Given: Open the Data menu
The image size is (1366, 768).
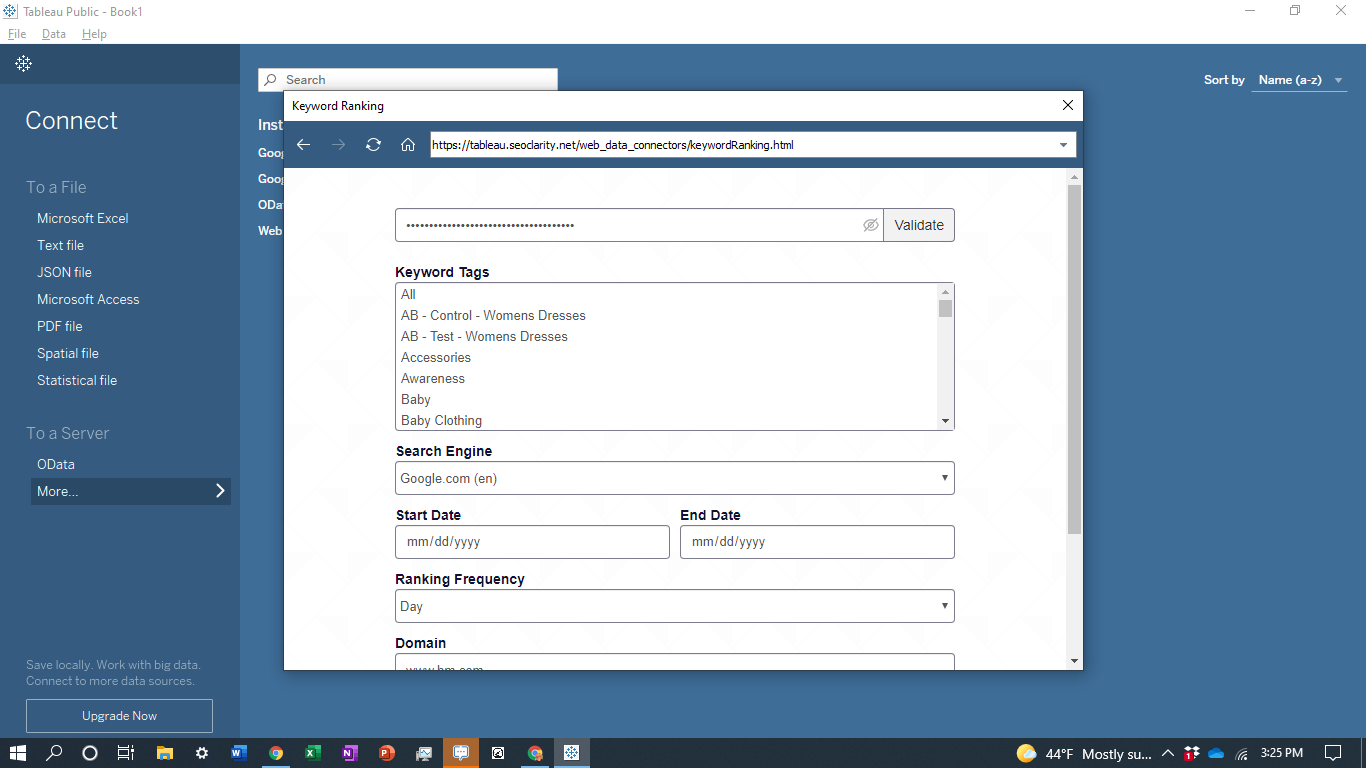Looking at the screenshot, I should click(x=54, y=34).
